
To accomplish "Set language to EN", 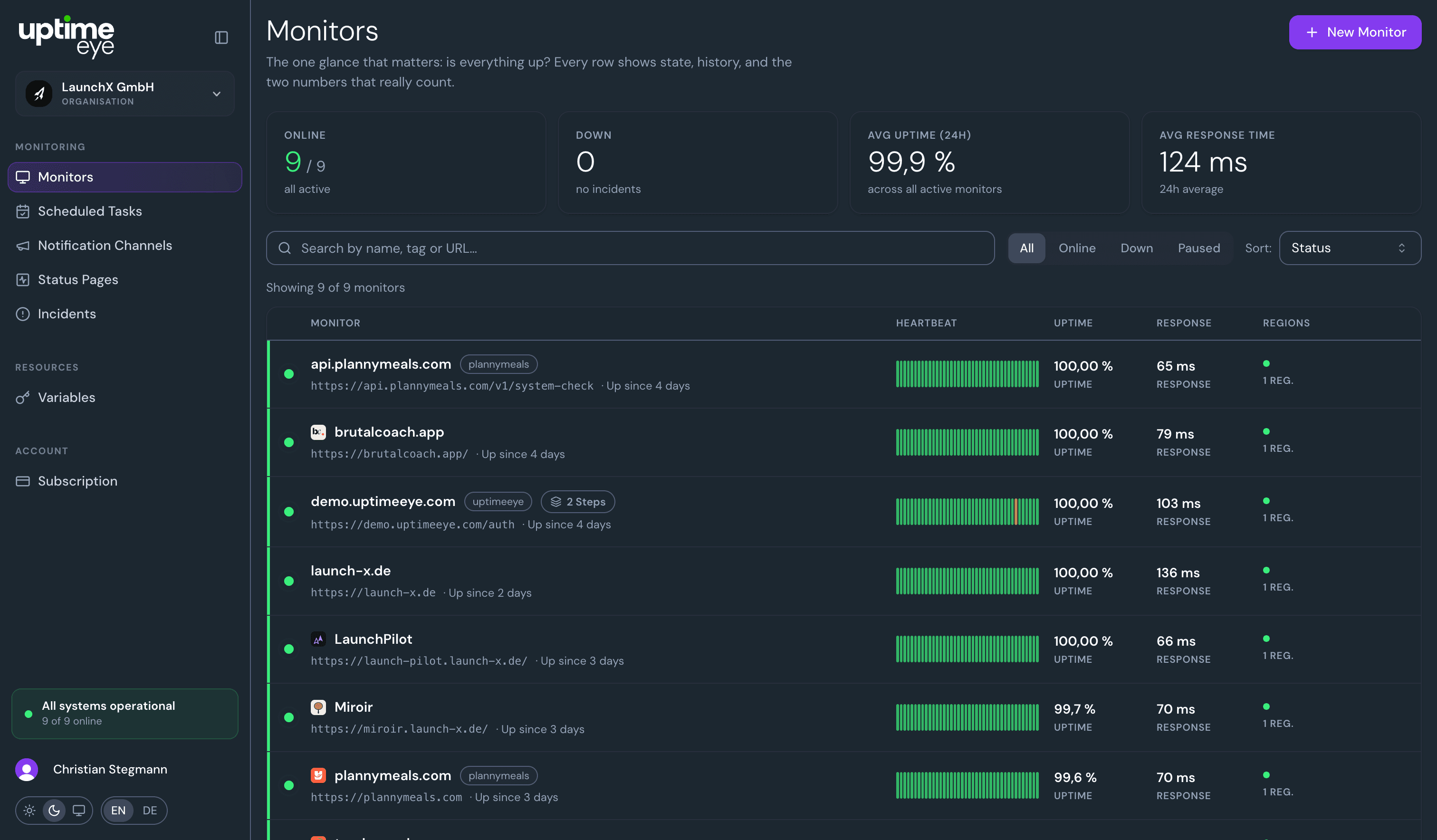I will (x=118, y=811).
